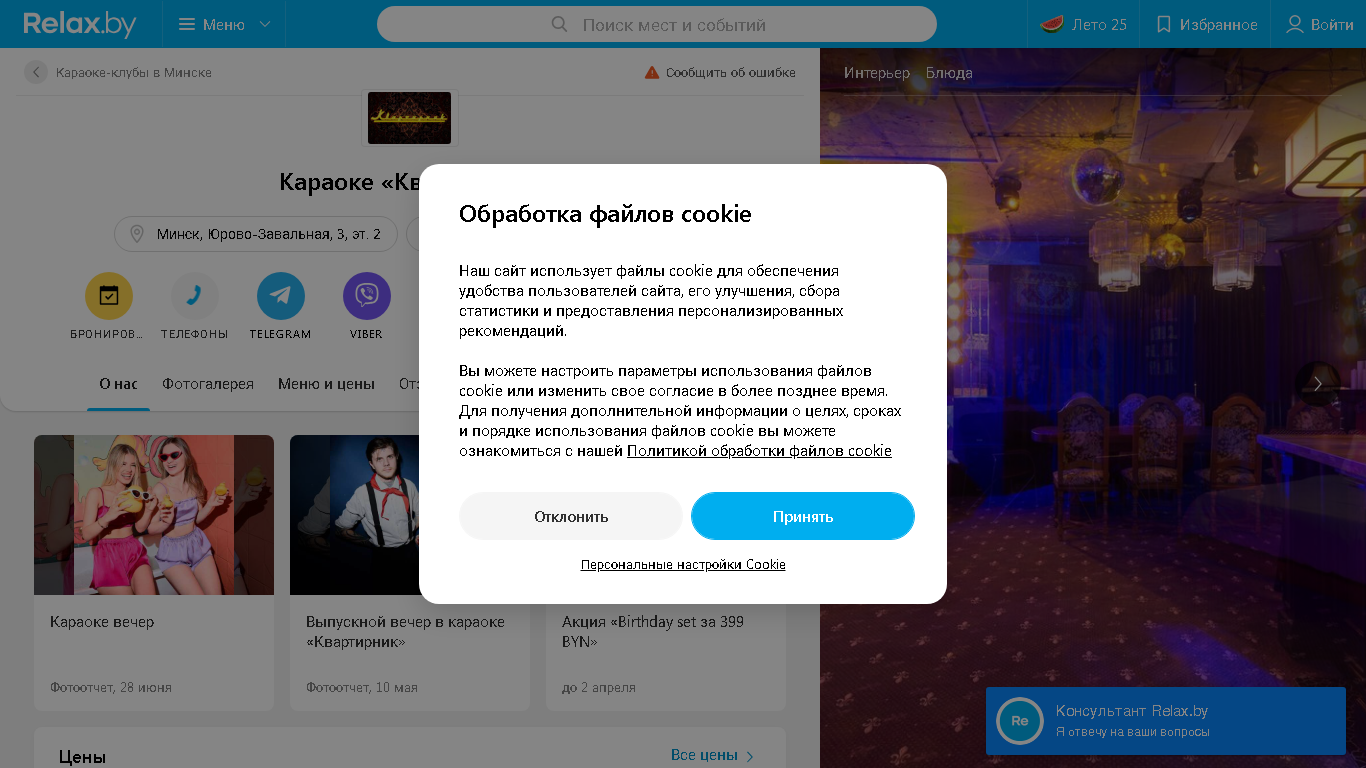Viewport: 1366px width, 768px height.
Task: Open the Telegram contact icon
Action: click(x=281, y=296)
